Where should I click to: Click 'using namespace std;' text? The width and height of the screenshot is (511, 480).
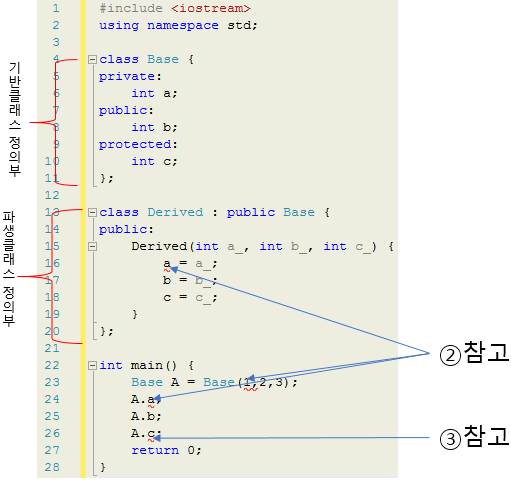178,25
